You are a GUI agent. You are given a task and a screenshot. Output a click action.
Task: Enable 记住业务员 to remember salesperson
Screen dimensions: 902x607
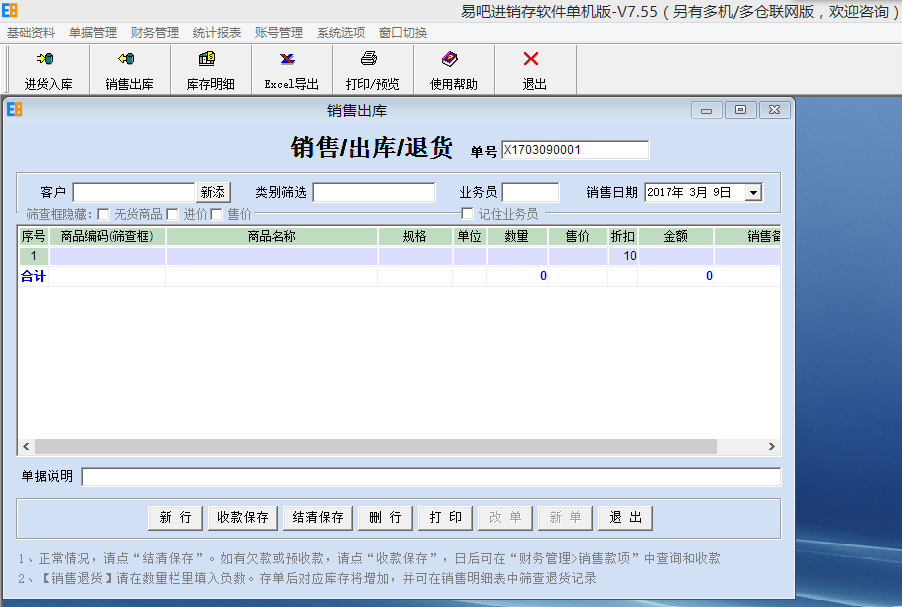(x=466, y=213)
